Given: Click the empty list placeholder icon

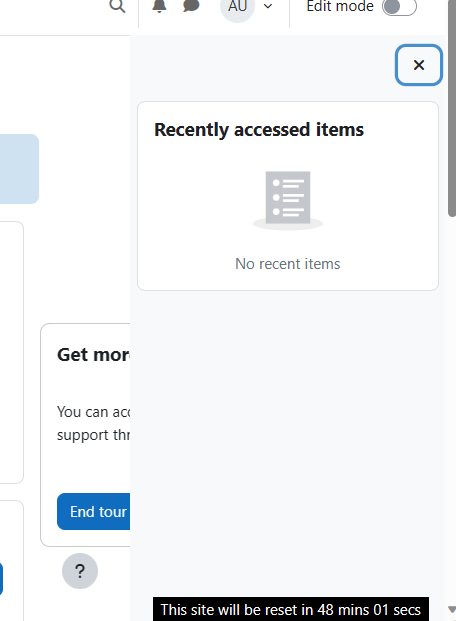Looking at the screenshot, I should tap(288, 200).
